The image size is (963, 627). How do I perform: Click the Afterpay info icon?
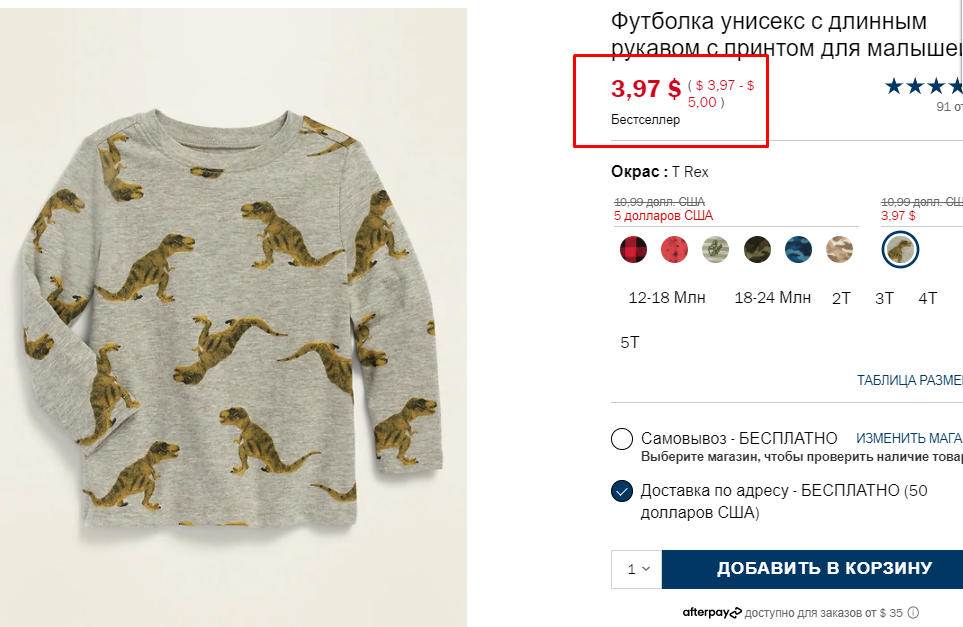(913, 613)
